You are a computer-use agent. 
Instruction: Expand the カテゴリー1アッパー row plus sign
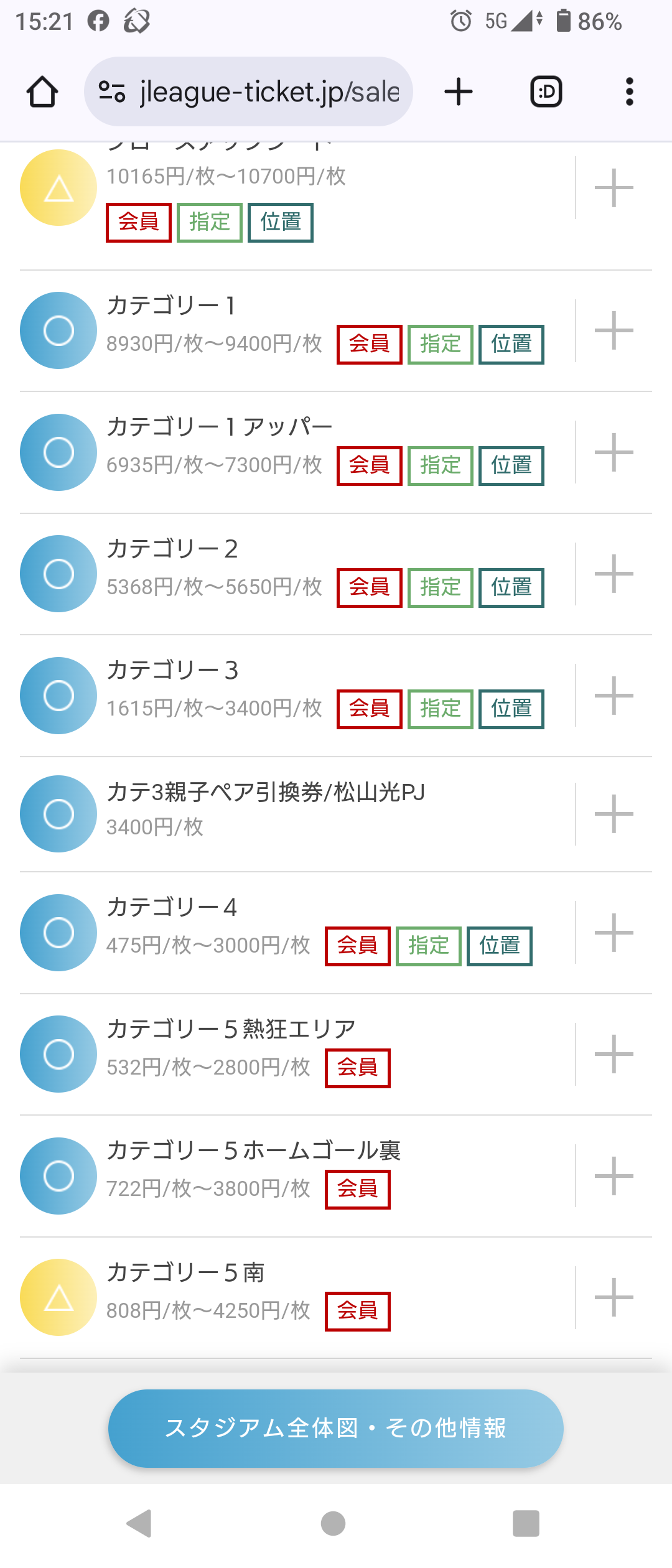pyautogui.click(x=614, y=452)
